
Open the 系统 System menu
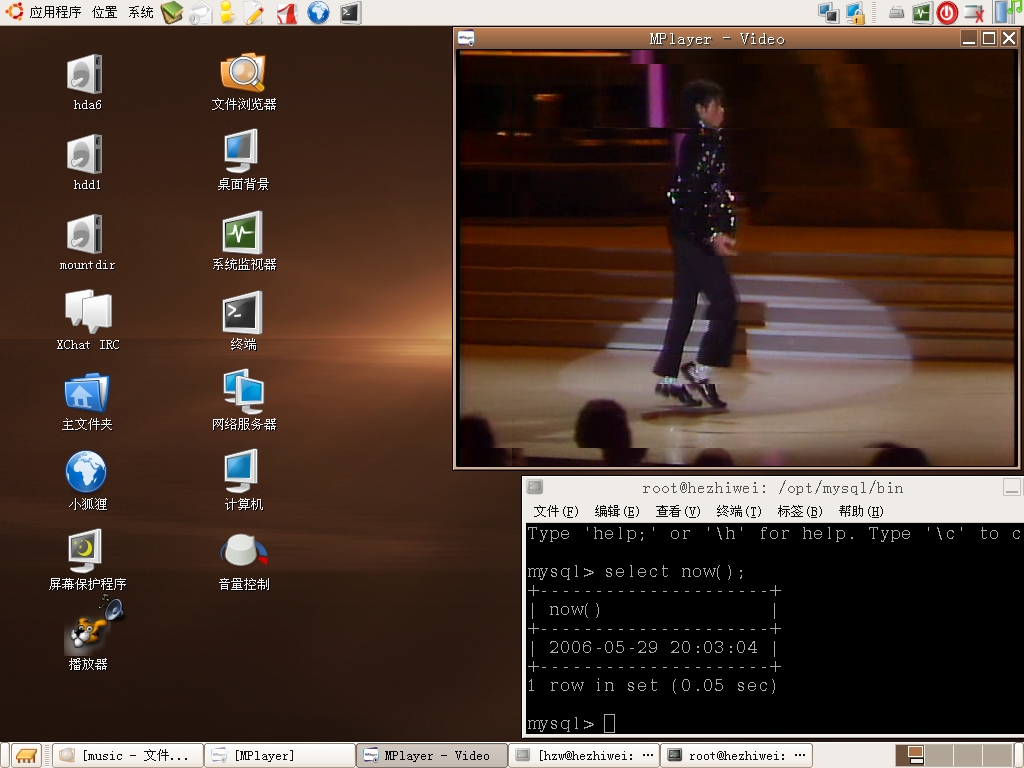pos(140,12)
